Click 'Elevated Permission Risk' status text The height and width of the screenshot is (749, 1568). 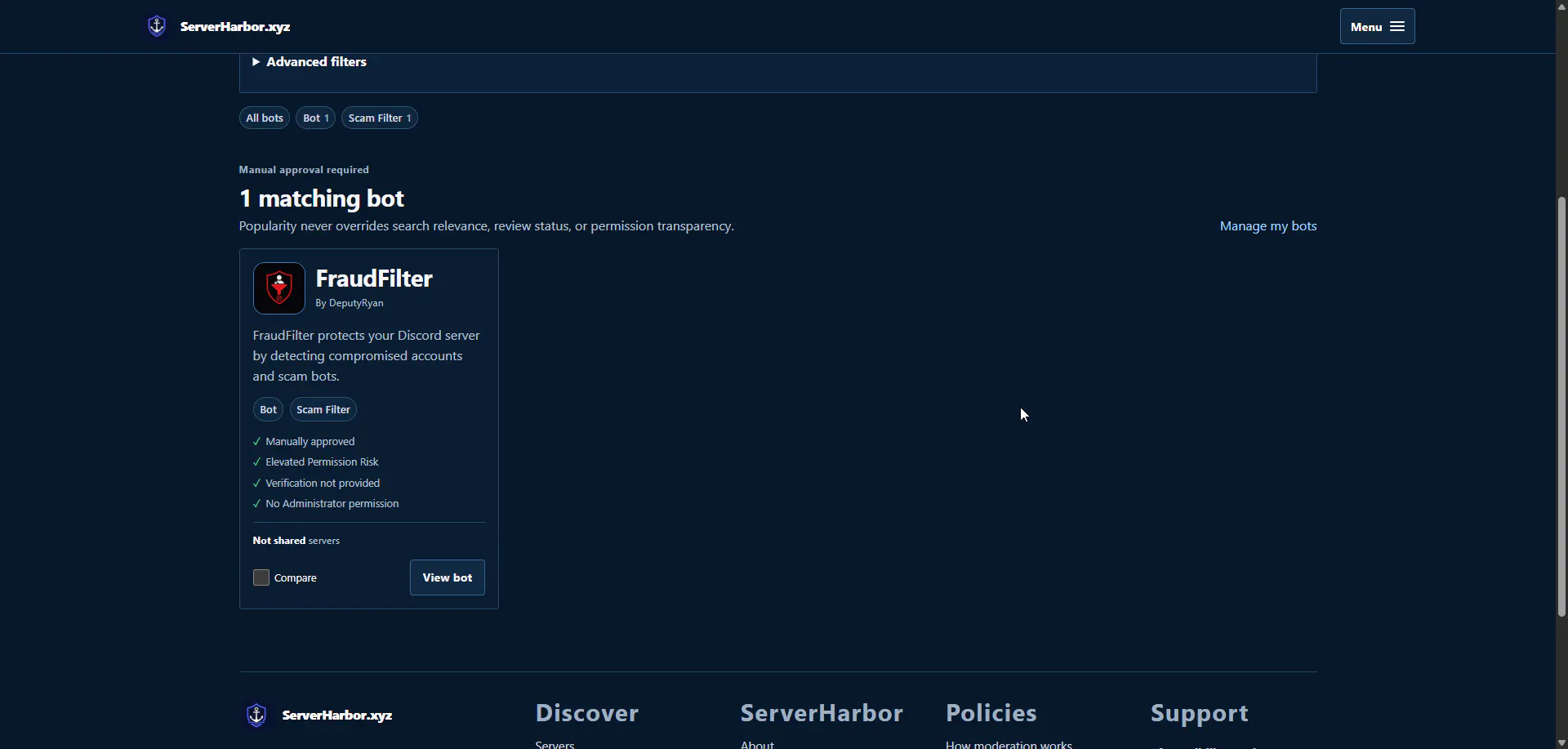[322, 461]
